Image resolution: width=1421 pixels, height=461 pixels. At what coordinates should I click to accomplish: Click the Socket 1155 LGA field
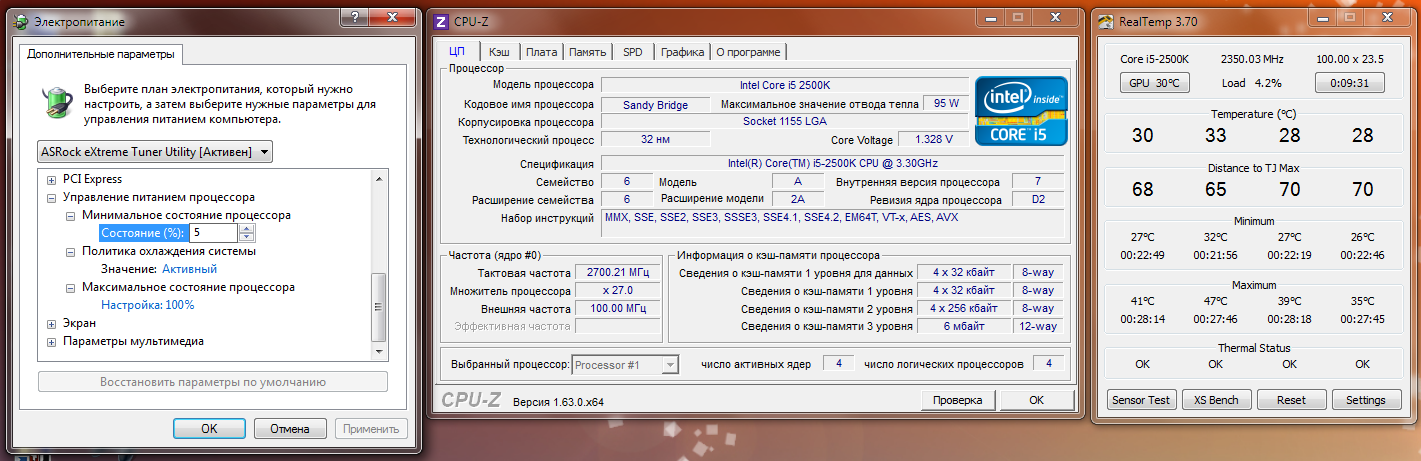tap(784, 122)
